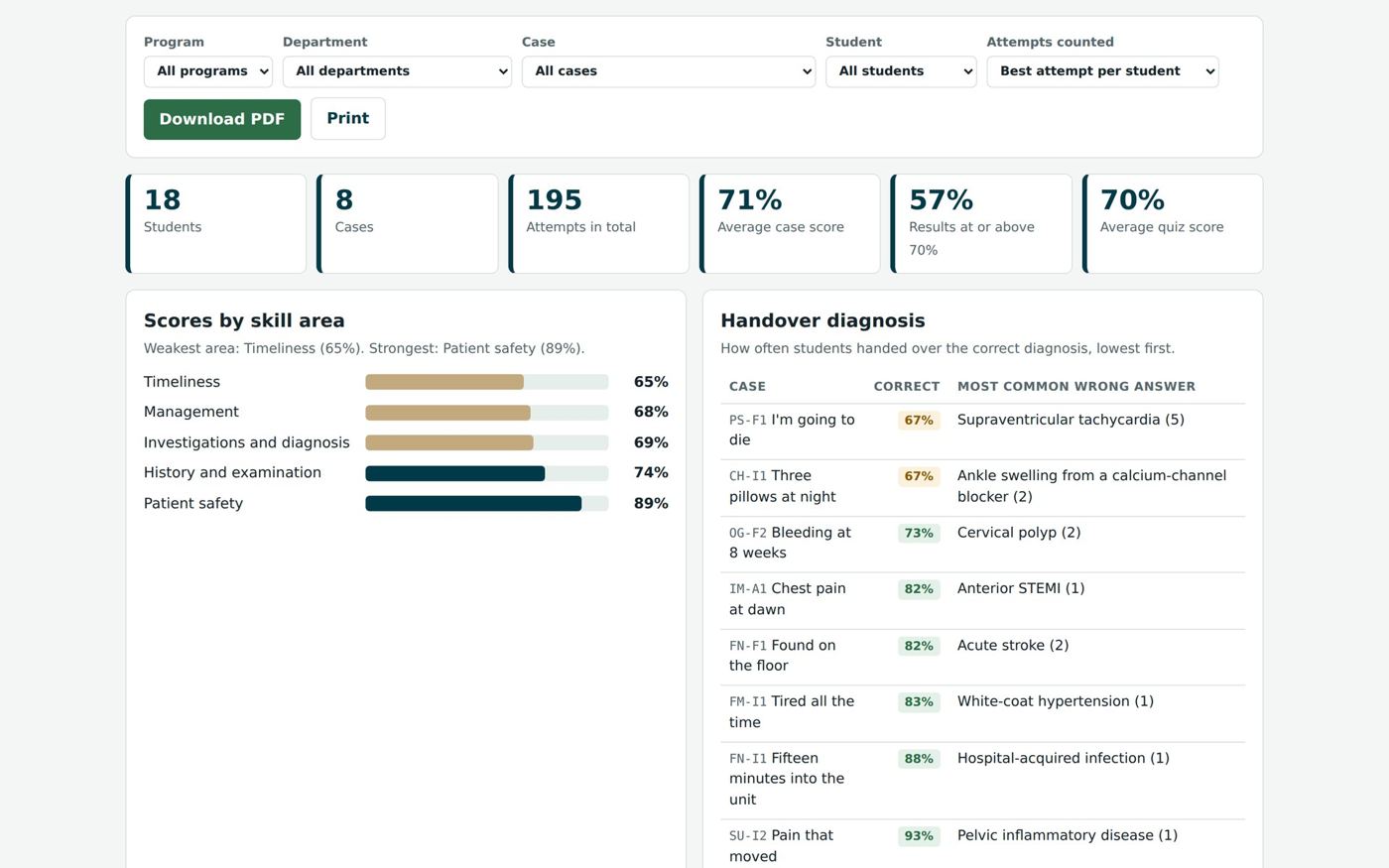The image size is (1389, 868).
Task: Click the Timeliness score bar
Action: click(487, 382)
